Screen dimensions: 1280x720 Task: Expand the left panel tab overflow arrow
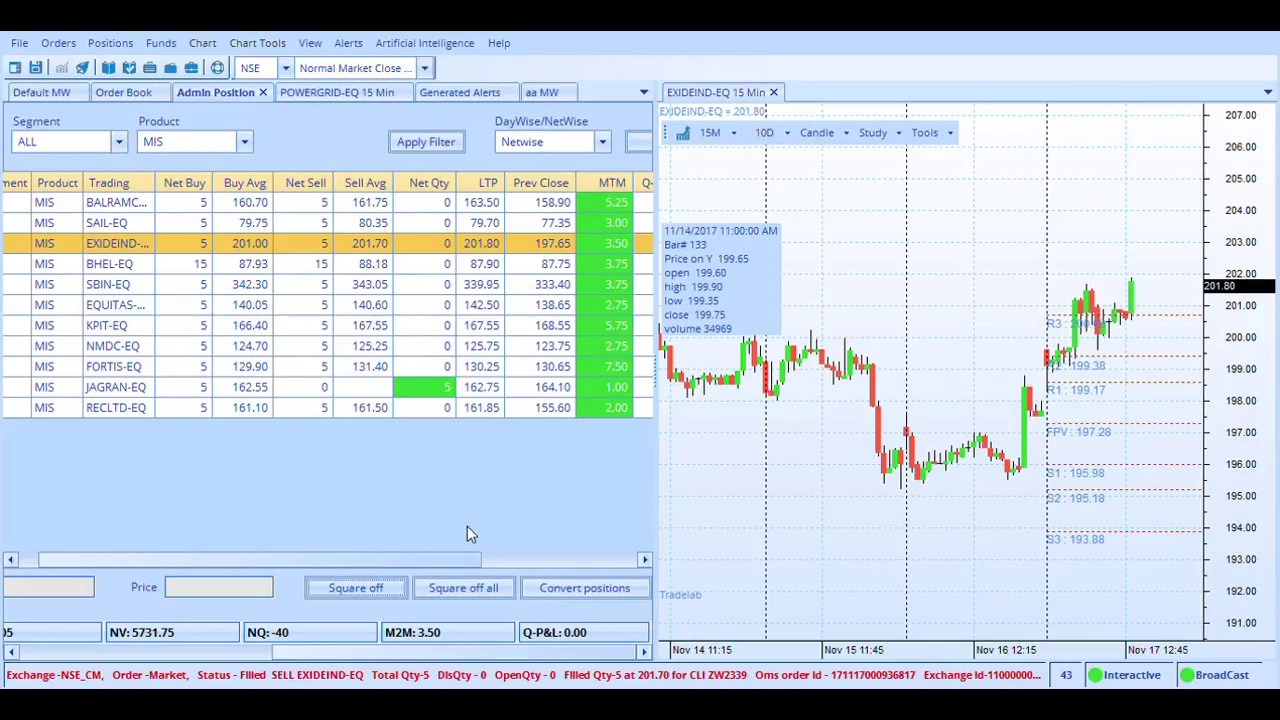click(x=644, y=92)
